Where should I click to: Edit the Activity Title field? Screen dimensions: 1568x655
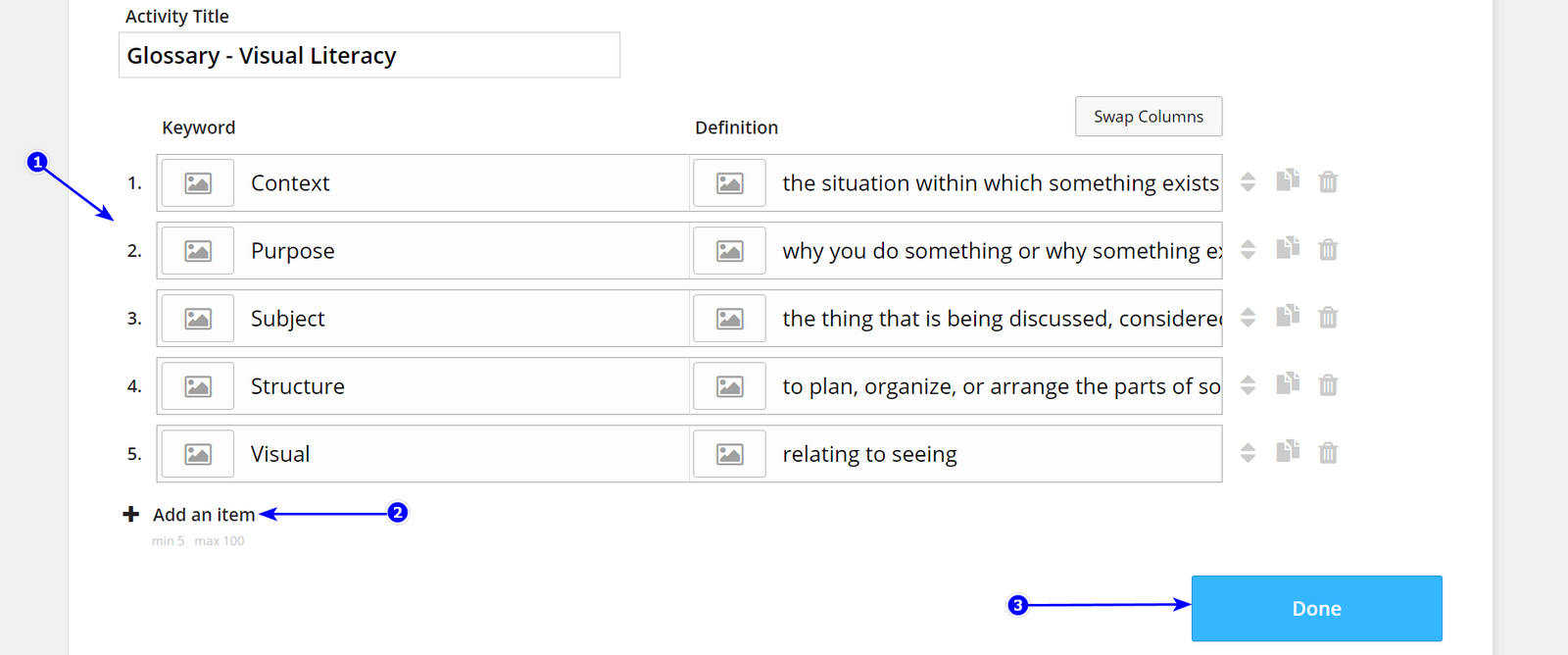[x=368, y=55]
